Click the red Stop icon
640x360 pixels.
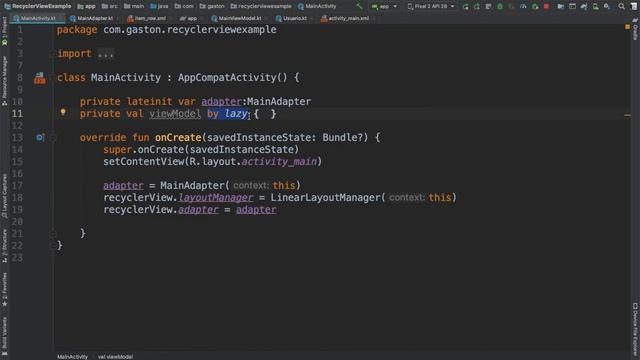click(546, 6)
